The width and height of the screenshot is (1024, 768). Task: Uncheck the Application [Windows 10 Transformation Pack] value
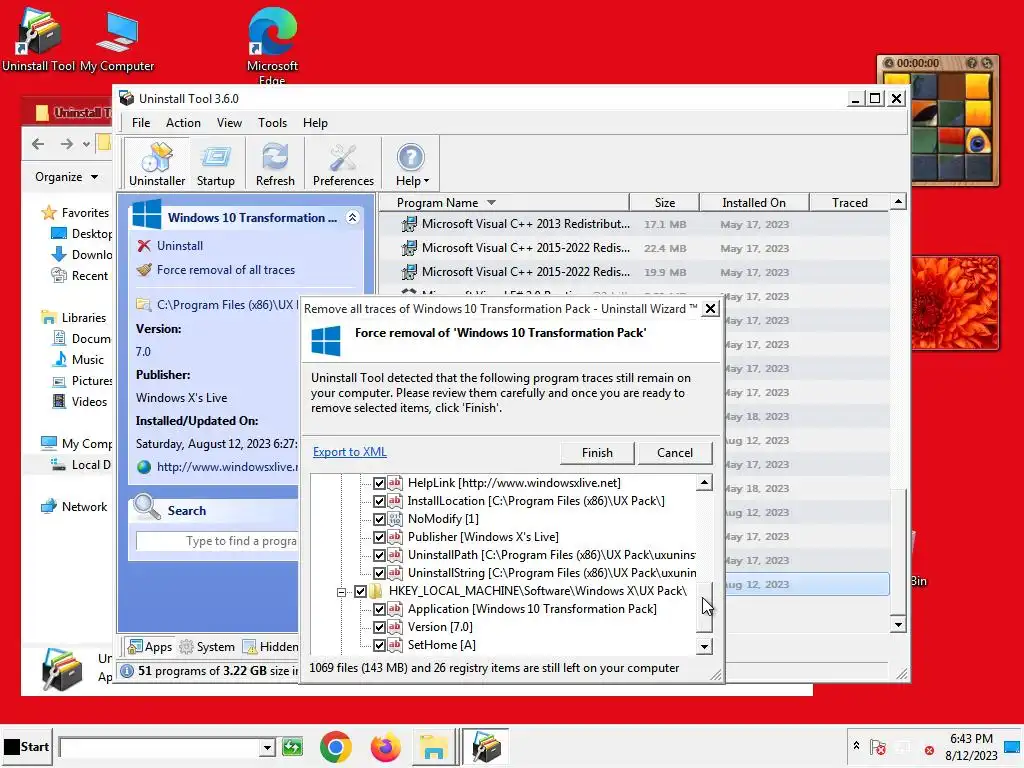point(379,609)
